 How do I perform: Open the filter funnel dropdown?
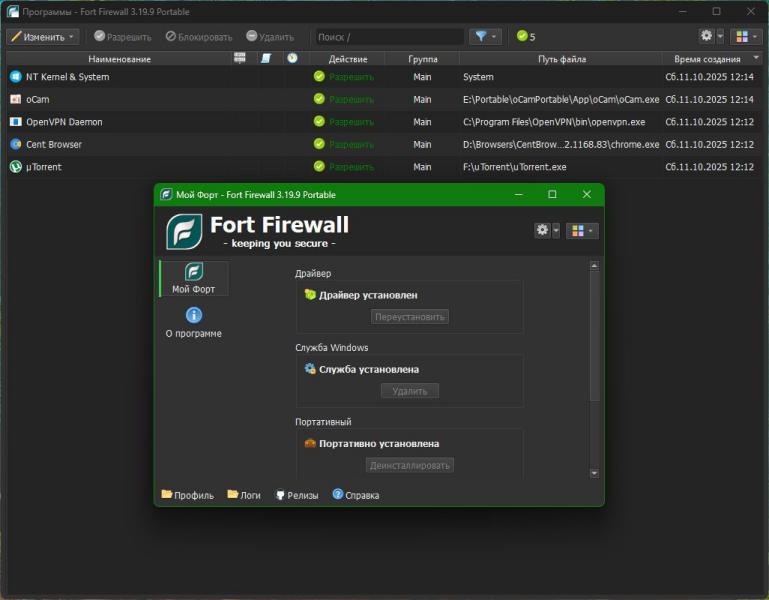[486, 37]
